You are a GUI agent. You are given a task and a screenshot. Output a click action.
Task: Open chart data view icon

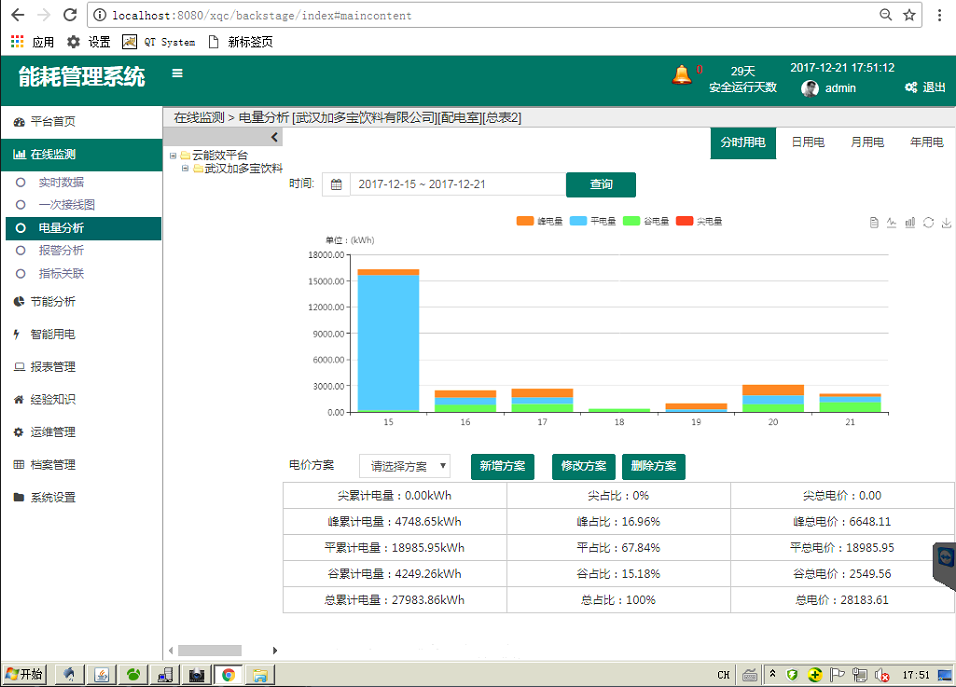[x=874, y=222]
